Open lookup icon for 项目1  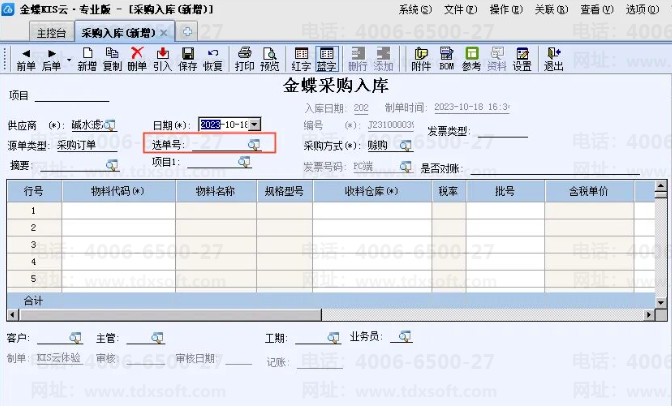pos(244,162)
